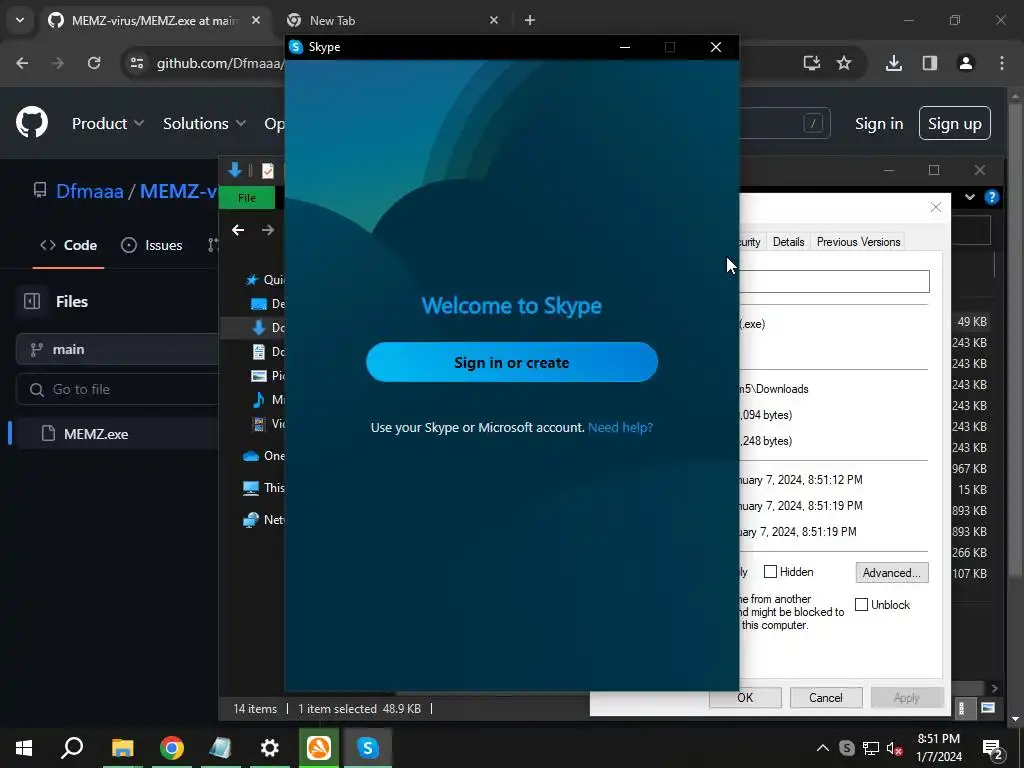Reload the page in Chrome
This screenshot has height=768, width=1024.
click(x=94, y=63)
